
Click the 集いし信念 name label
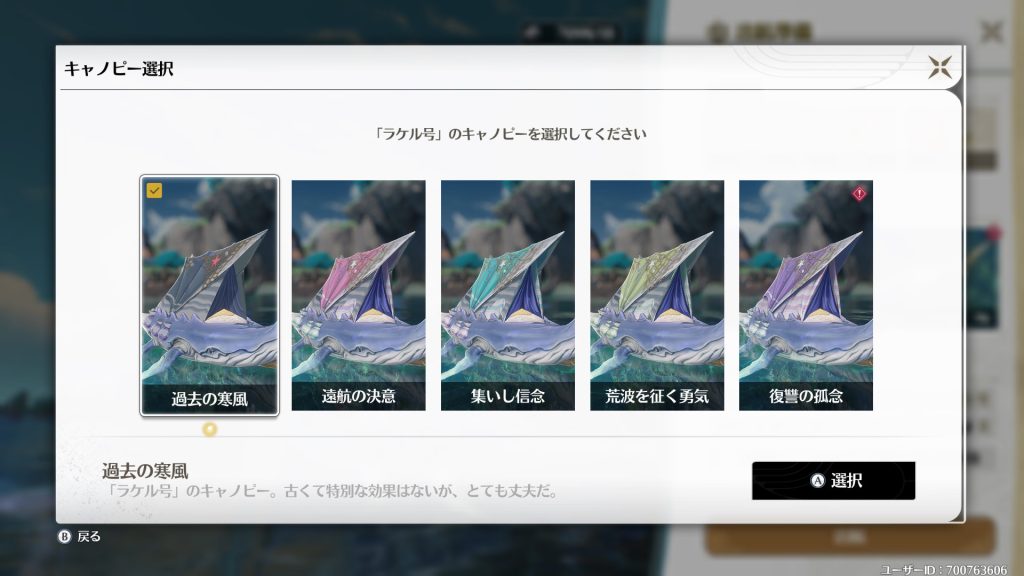coord(507,396)
